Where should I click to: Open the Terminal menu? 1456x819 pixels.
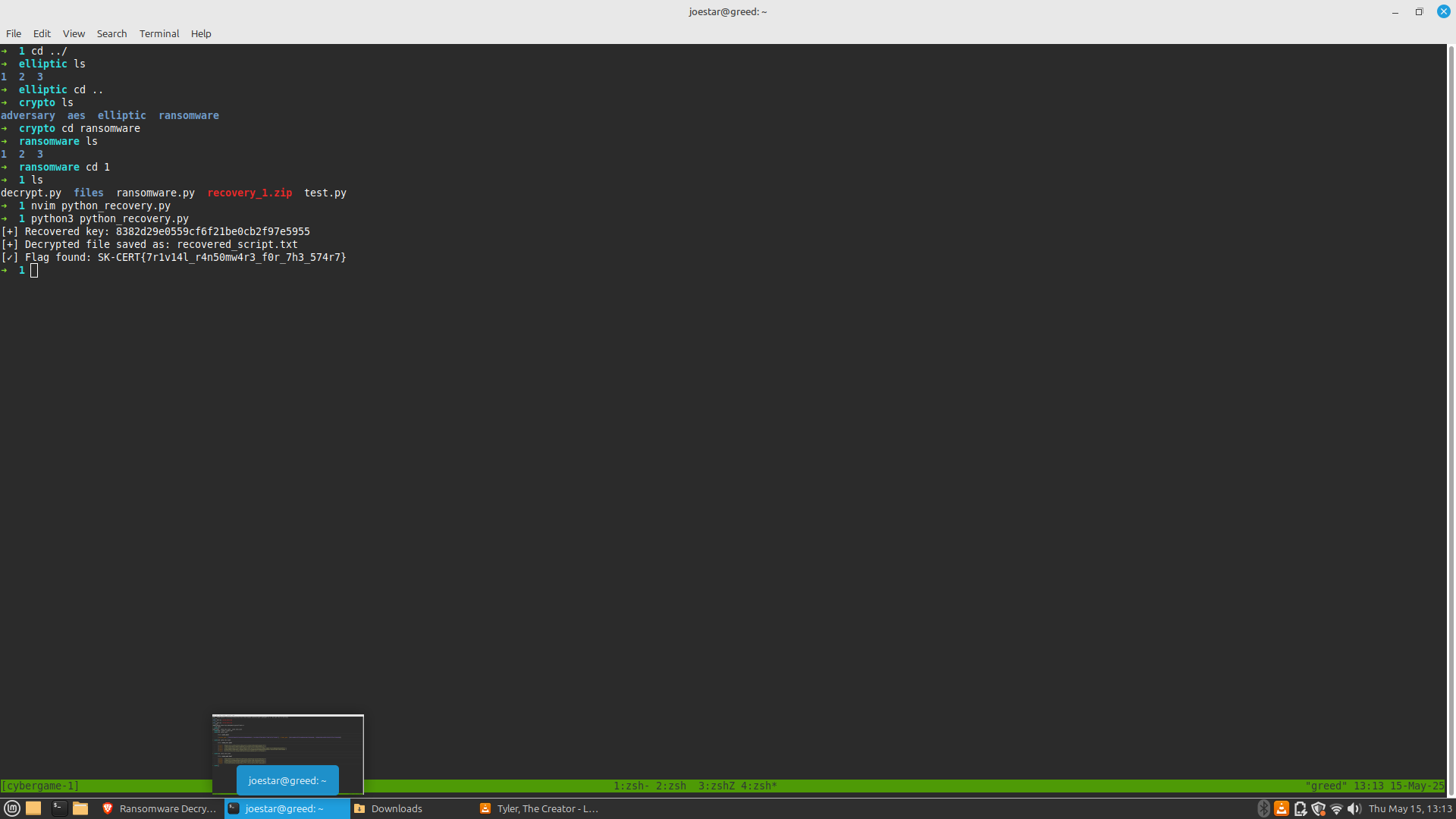(159, 33)
